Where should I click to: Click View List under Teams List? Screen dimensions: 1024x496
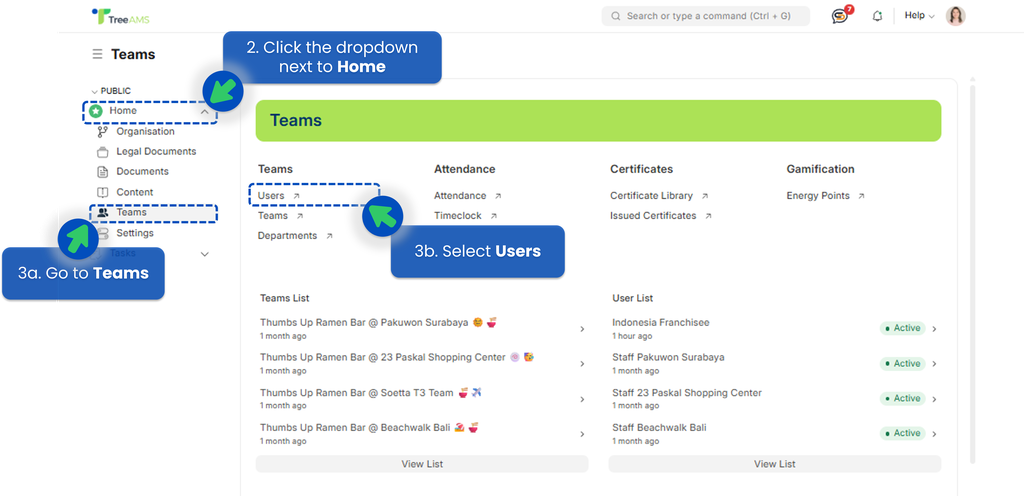click(422, 464)
